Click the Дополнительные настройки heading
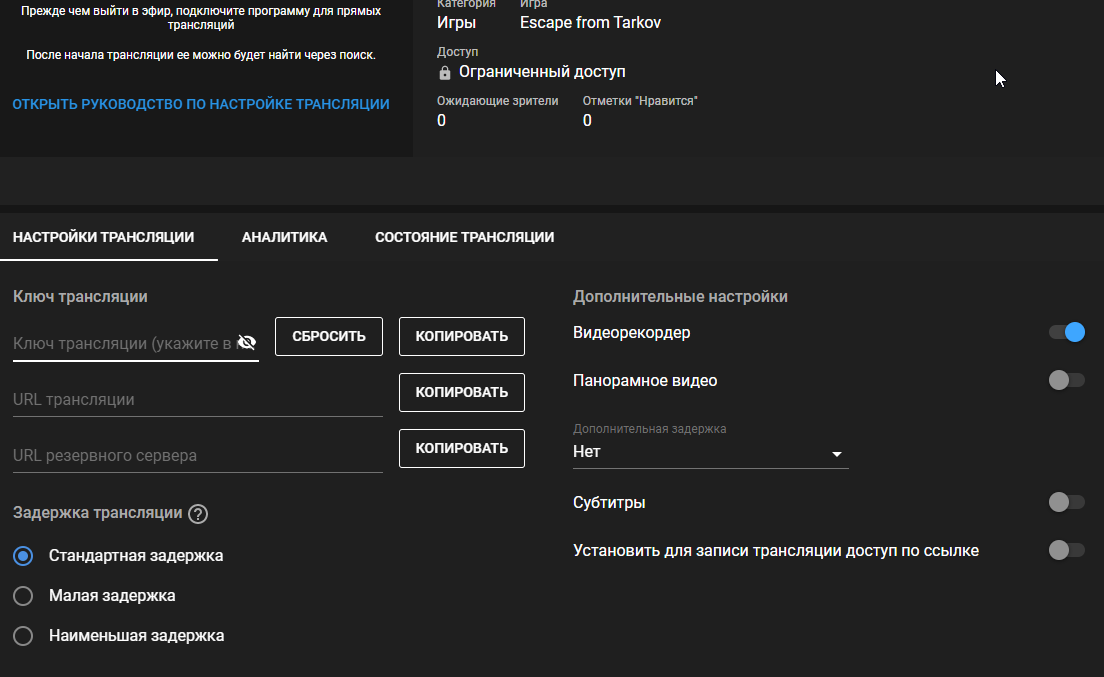 click(x=680, y=296)
